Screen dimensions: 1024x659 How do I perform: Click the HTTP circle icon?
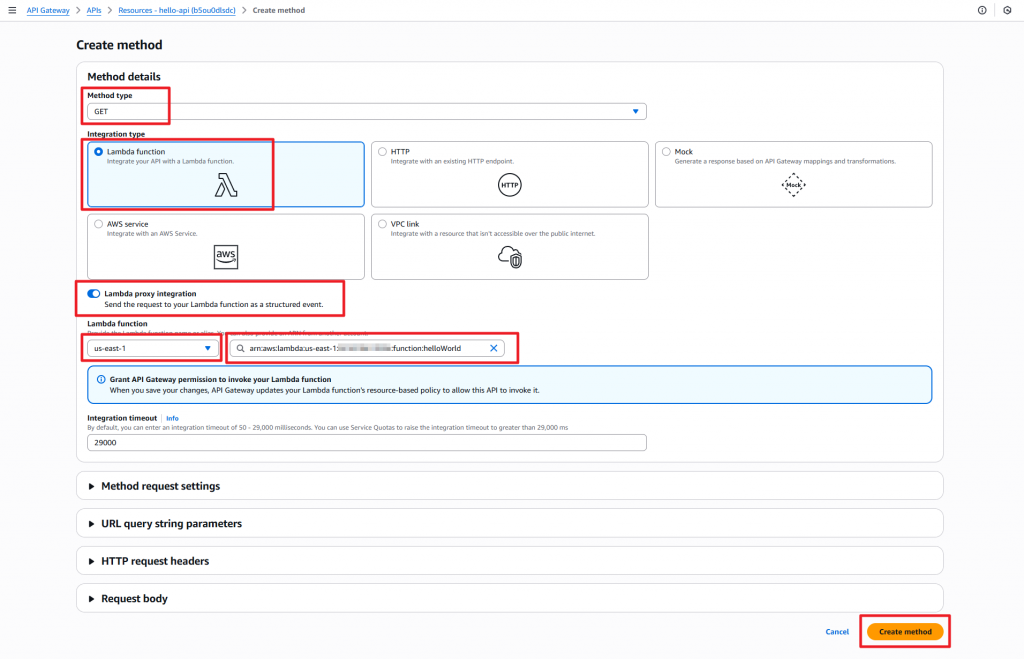pyautogui.click(x=509, y=185)
